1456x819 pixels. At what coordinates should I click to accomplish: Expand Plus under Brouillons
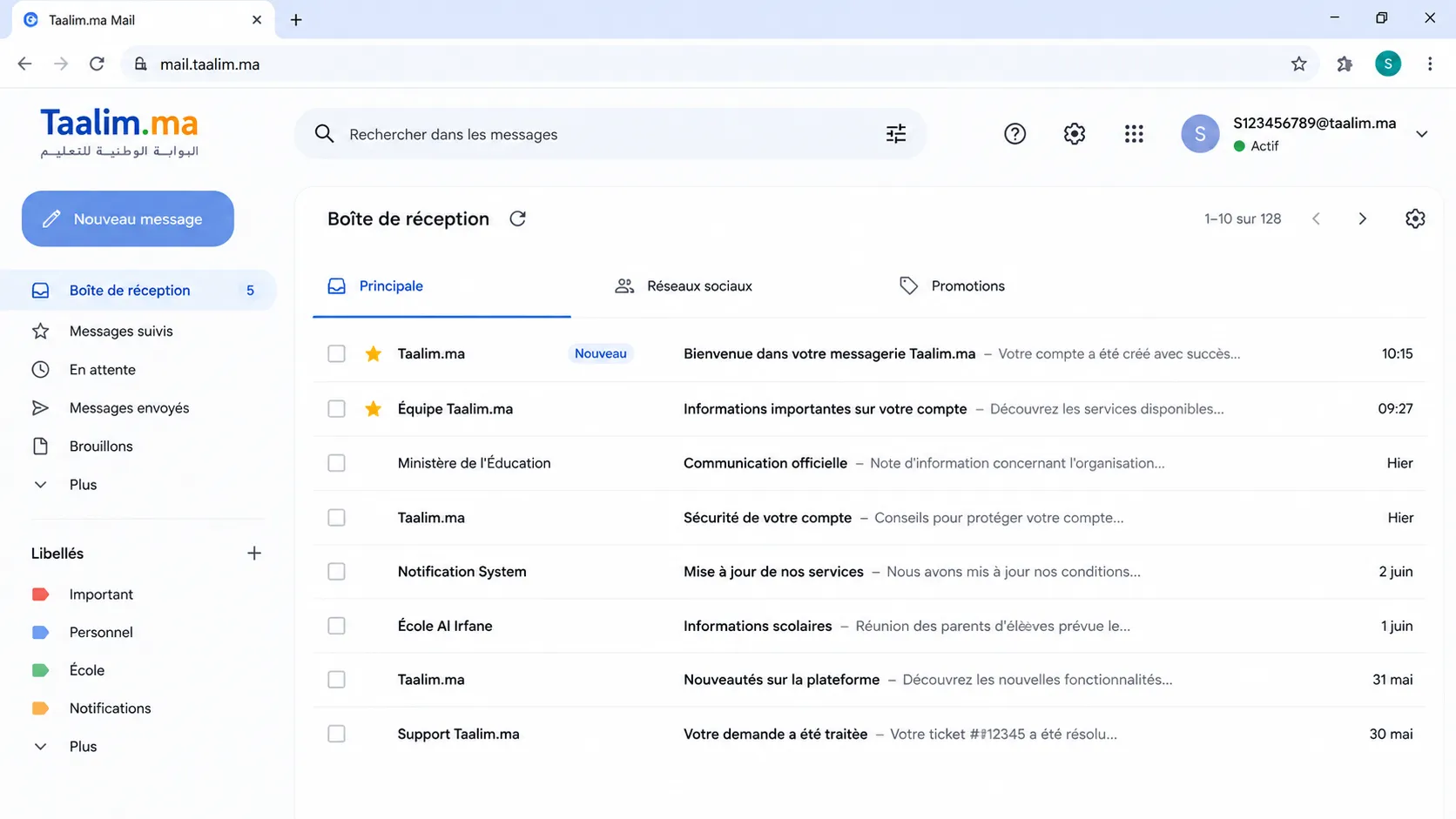click(x=83, y=485)
